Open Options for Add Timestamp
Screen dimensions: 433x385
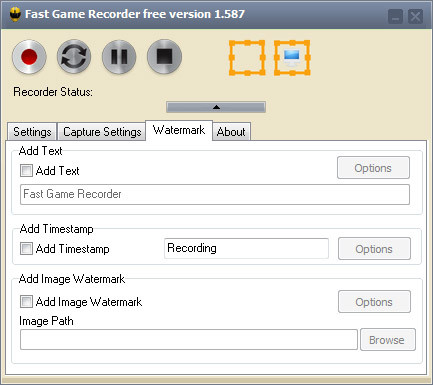click(x=374, y=249)
